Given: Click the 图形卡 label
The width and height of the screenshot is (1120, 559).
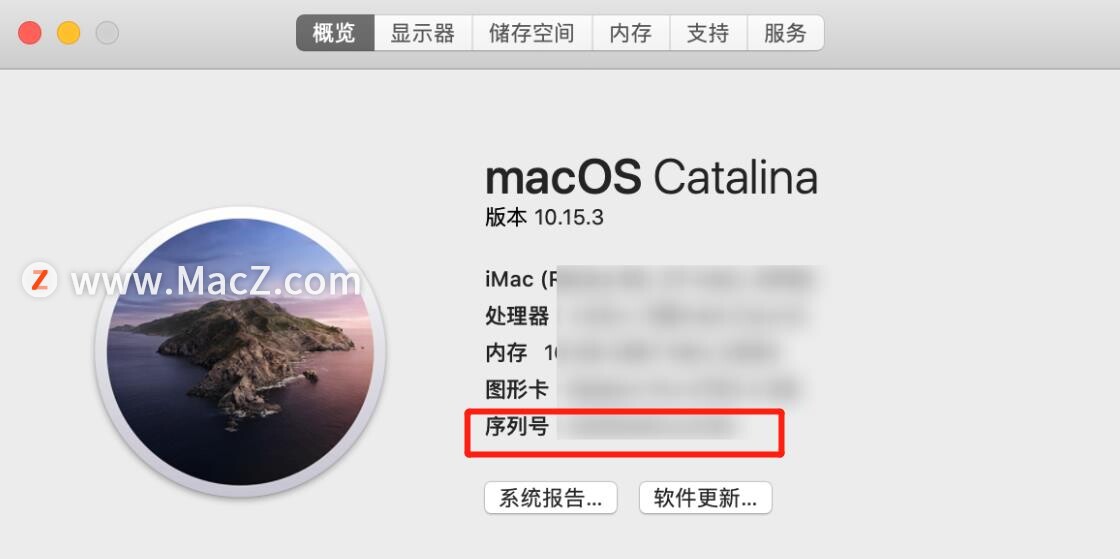Looking at the screenshot, I should coord(517,390).
